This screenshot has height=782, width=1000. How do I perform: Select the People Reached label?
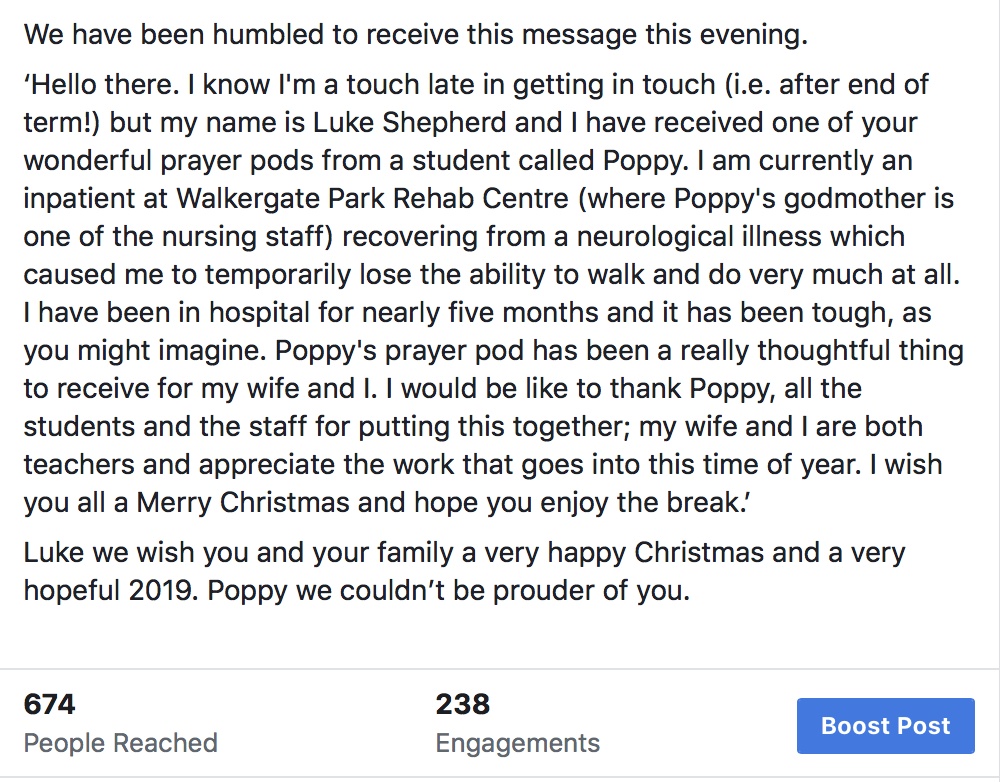[x=121, y=743]
